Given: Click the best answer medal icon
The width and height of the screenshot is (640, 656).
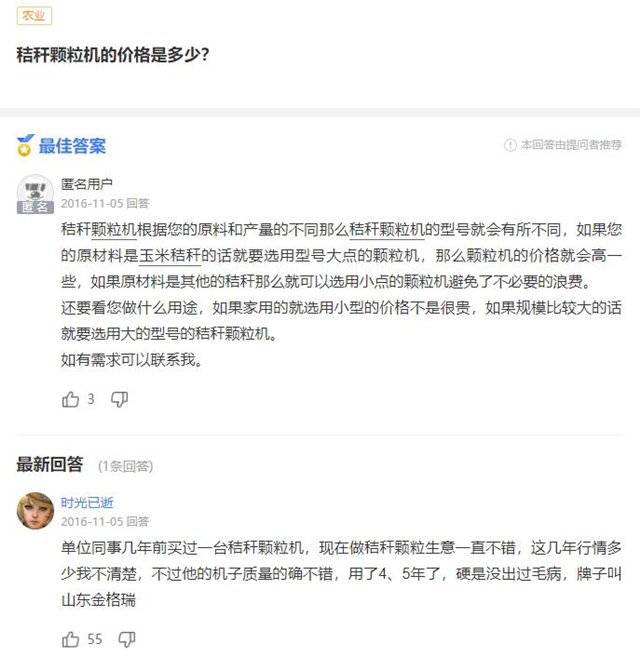Looking at the screenshot, I should (x=25, y=146).
